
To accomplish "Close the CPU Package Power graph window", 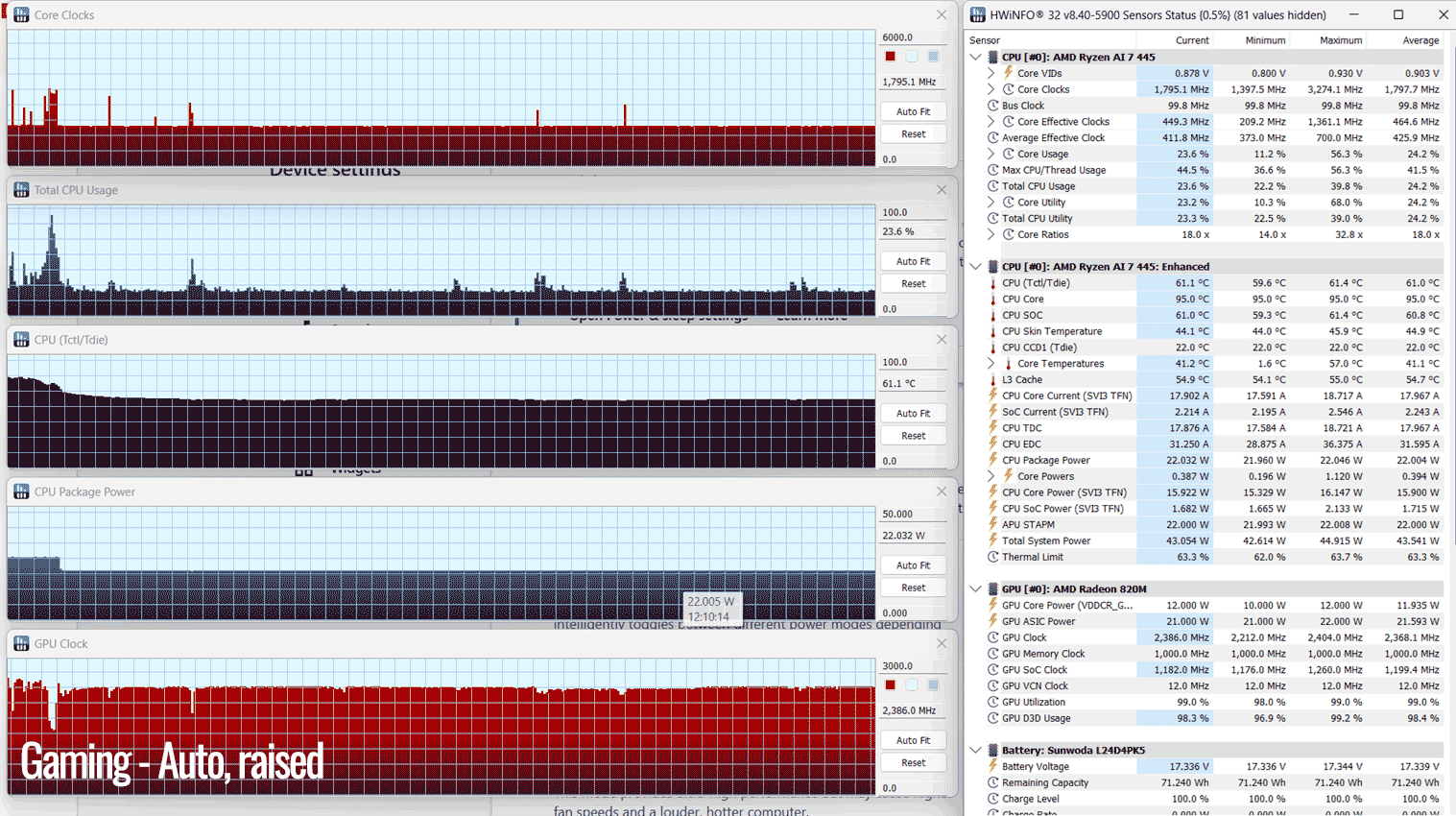I will [942, 492].
